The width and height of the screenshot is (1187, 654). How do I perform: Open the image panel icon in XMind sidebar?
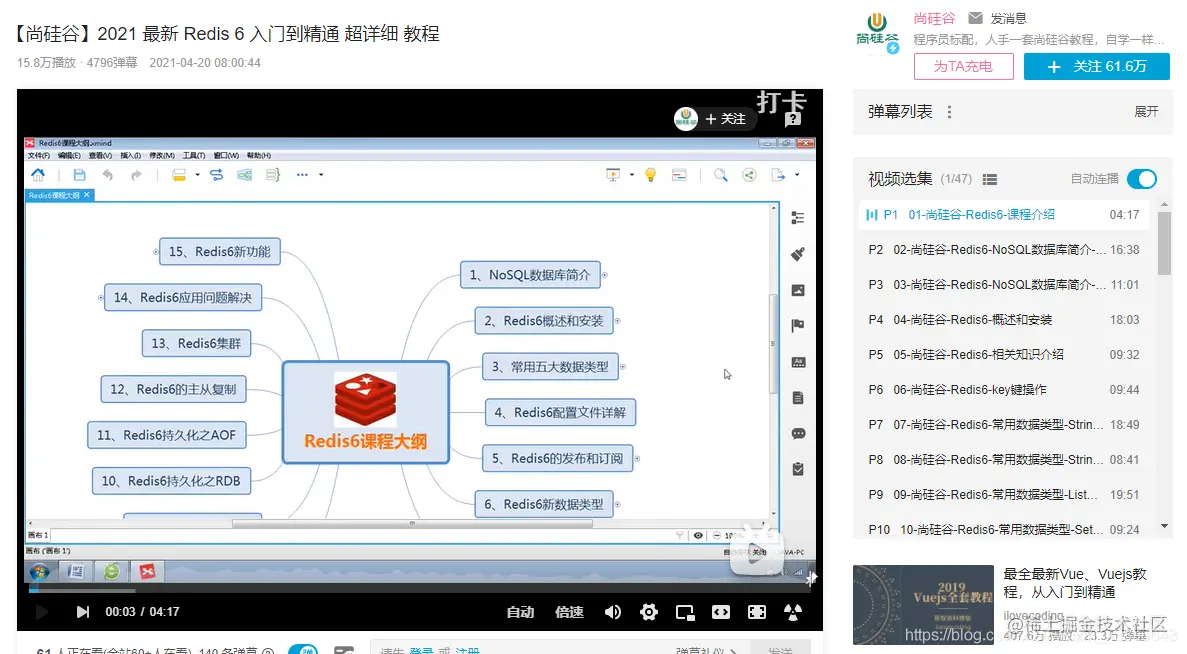pos(798,290)
